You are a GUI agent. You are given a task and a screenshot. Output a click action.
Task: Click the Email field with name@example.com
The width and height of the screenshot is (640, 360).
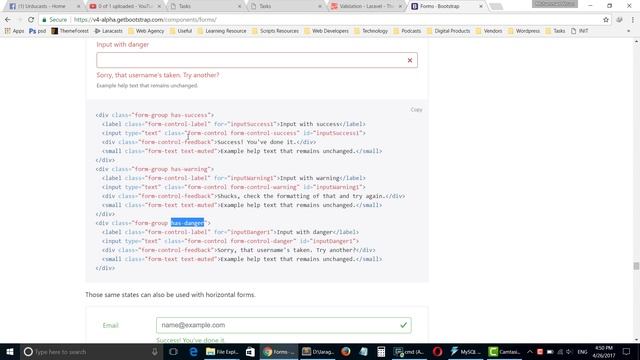pyautogui.click(x=284, y=325)
